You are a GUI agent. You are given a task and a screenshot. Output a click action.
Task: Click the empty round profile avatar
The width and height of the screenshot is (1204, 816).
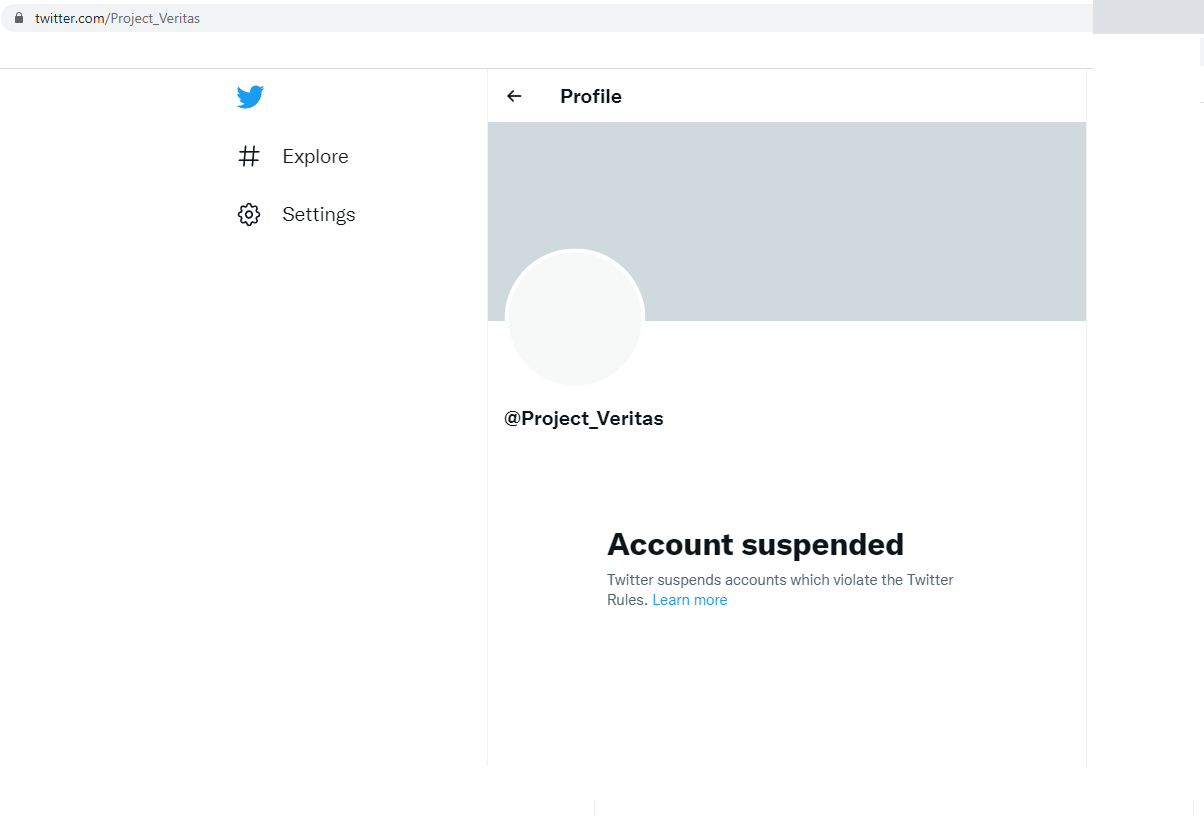pyautogui.click(x=575, y=318)
